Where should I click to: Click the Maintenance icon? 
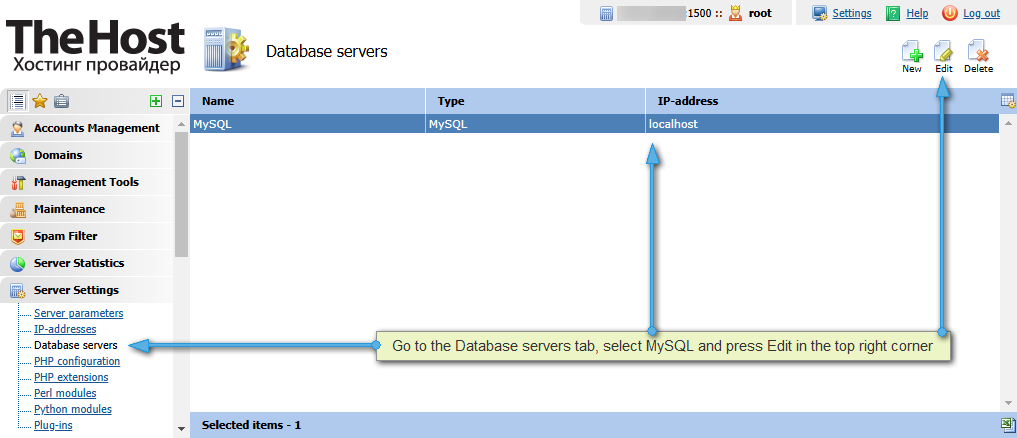pyautogui.click(x=18, y=210)
